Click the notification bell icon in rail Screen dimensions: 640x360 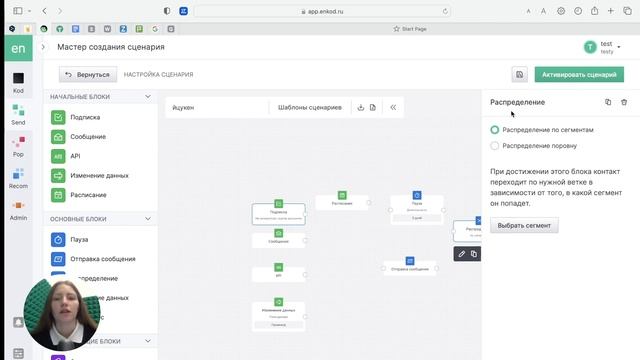[x=18, y=322]
